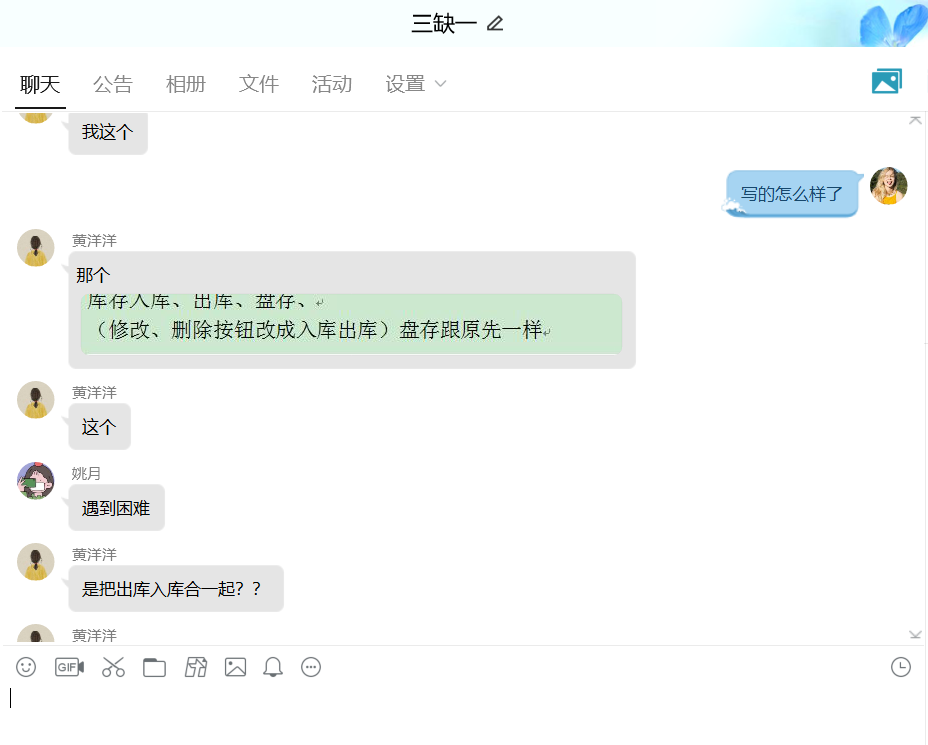
Task: Open the green screenshot image in message
Action: tap(352, 324)
